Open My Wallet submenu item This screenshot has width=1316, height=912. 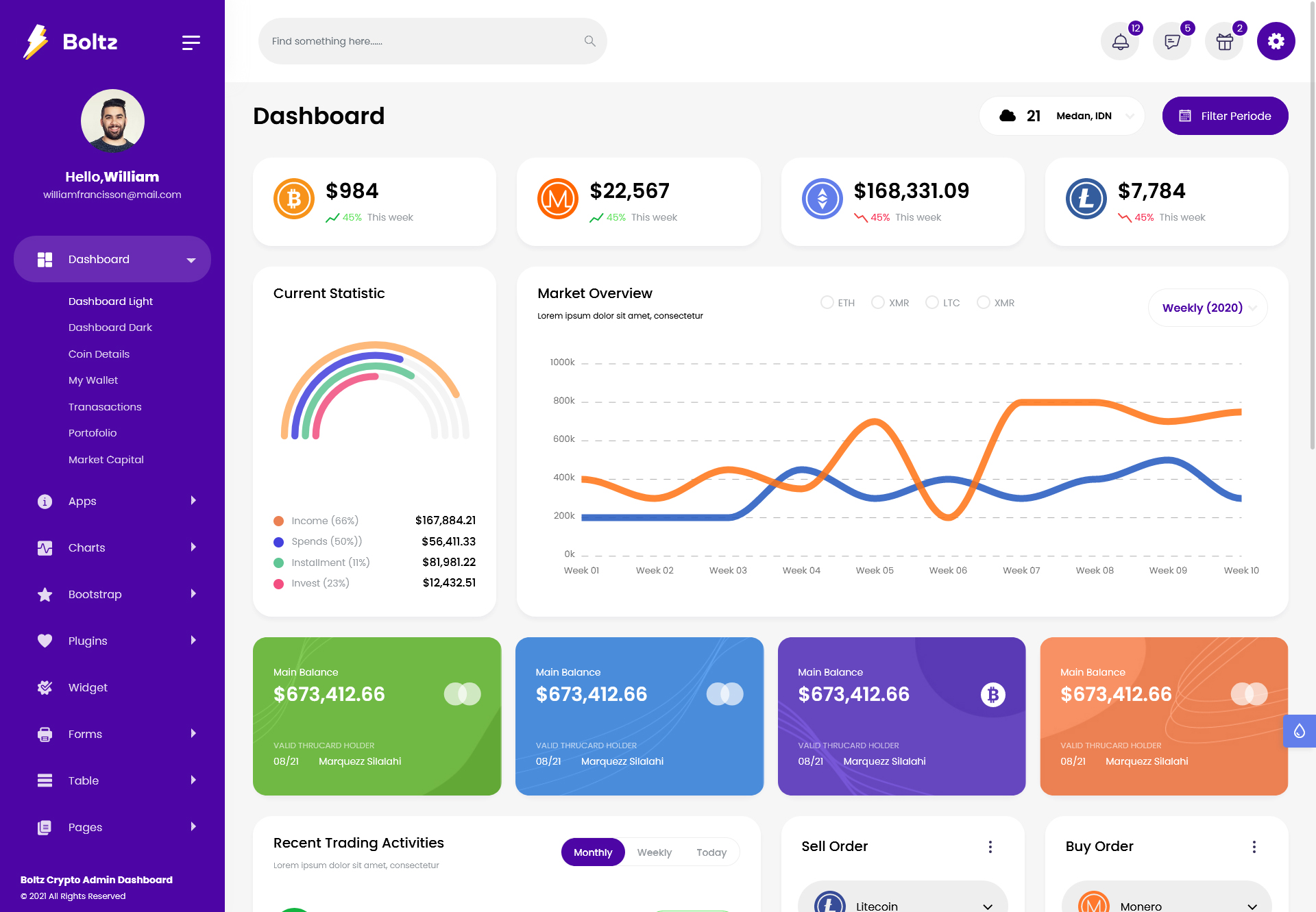click(x=93, y=380)
